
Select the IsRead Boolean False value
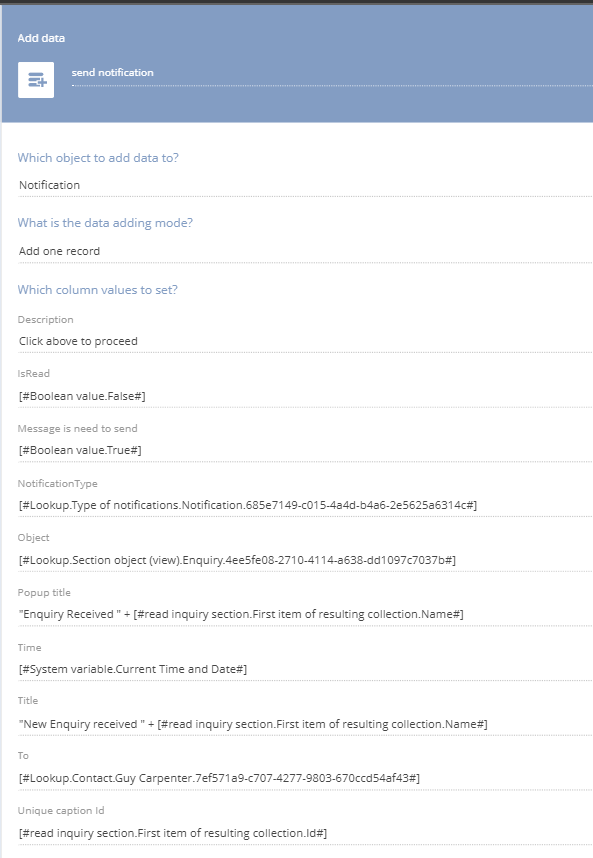(x=305, y=396)
